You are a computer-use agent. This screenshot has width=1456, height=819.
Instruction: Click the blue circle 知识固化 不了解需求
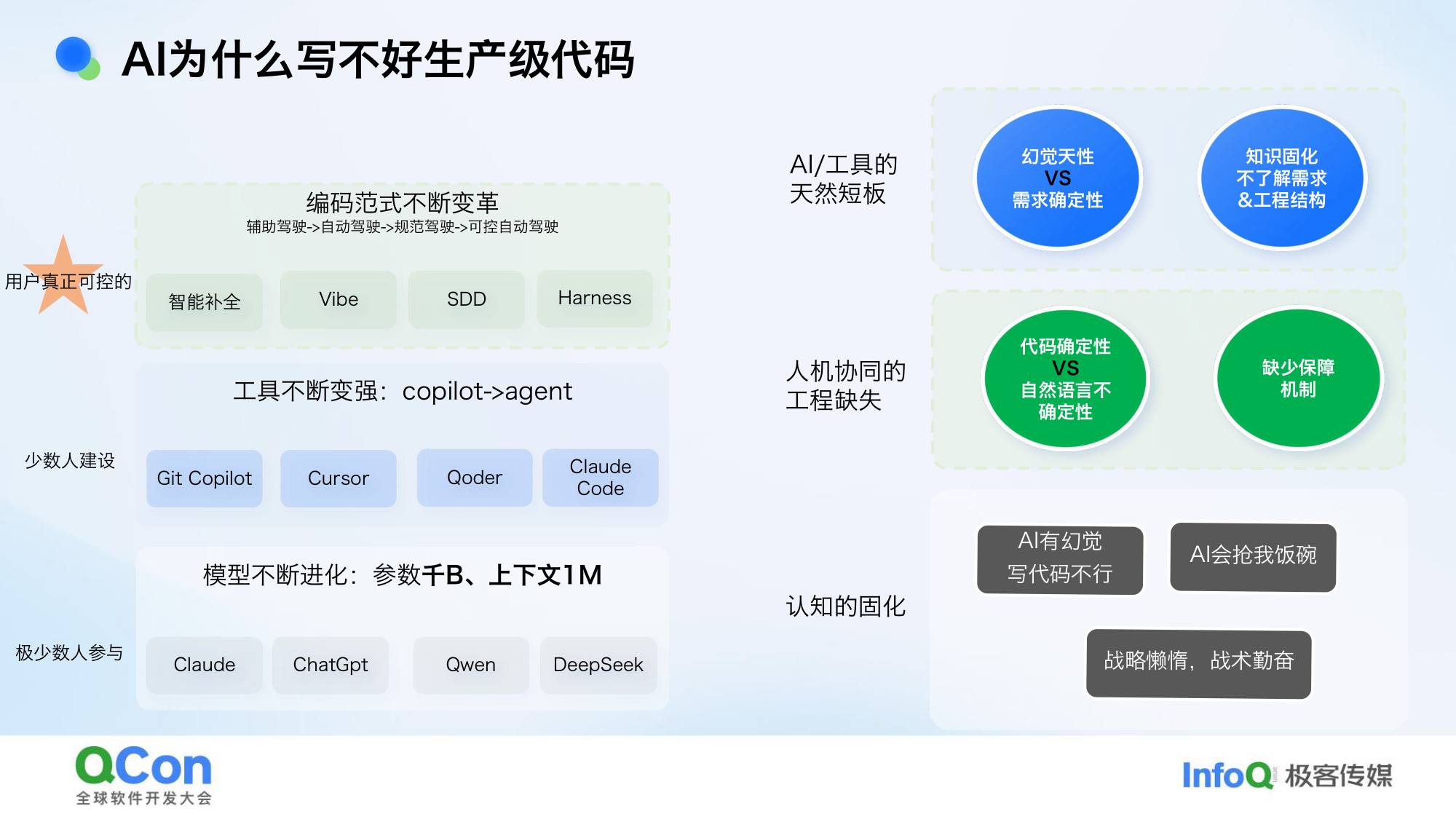1282,178
